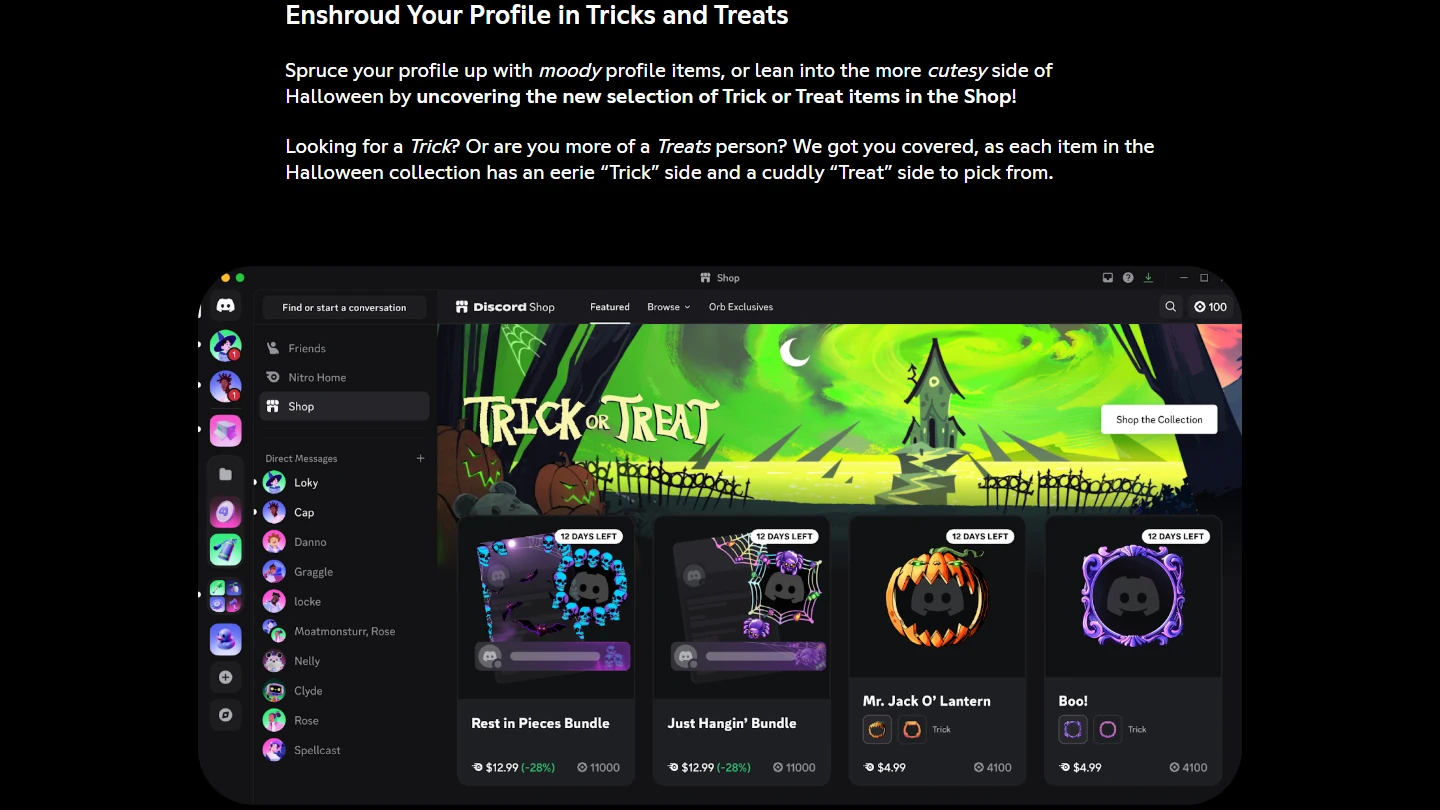
Task: Open Explore Discoverable Servers compass icon
Action: [226, 715]
